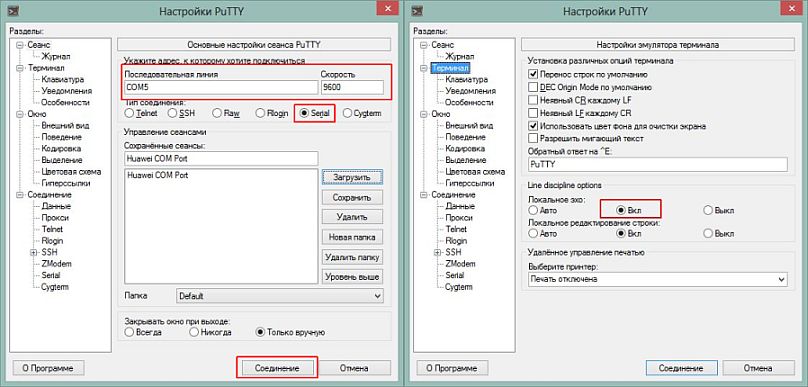The height and width of the screenshot is (387, 808).
Task: Click 'О Программе' button in right window
Action: (x=452, y=368)
